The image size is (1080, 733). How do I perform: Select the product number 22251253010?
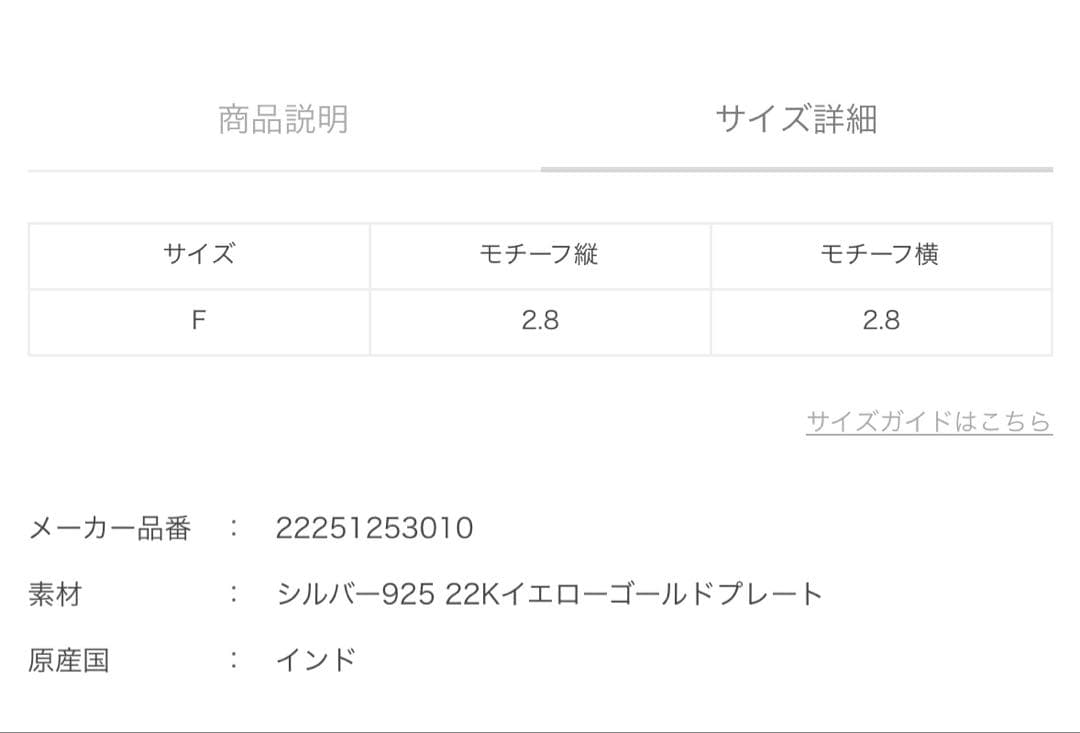pos(374,528)
